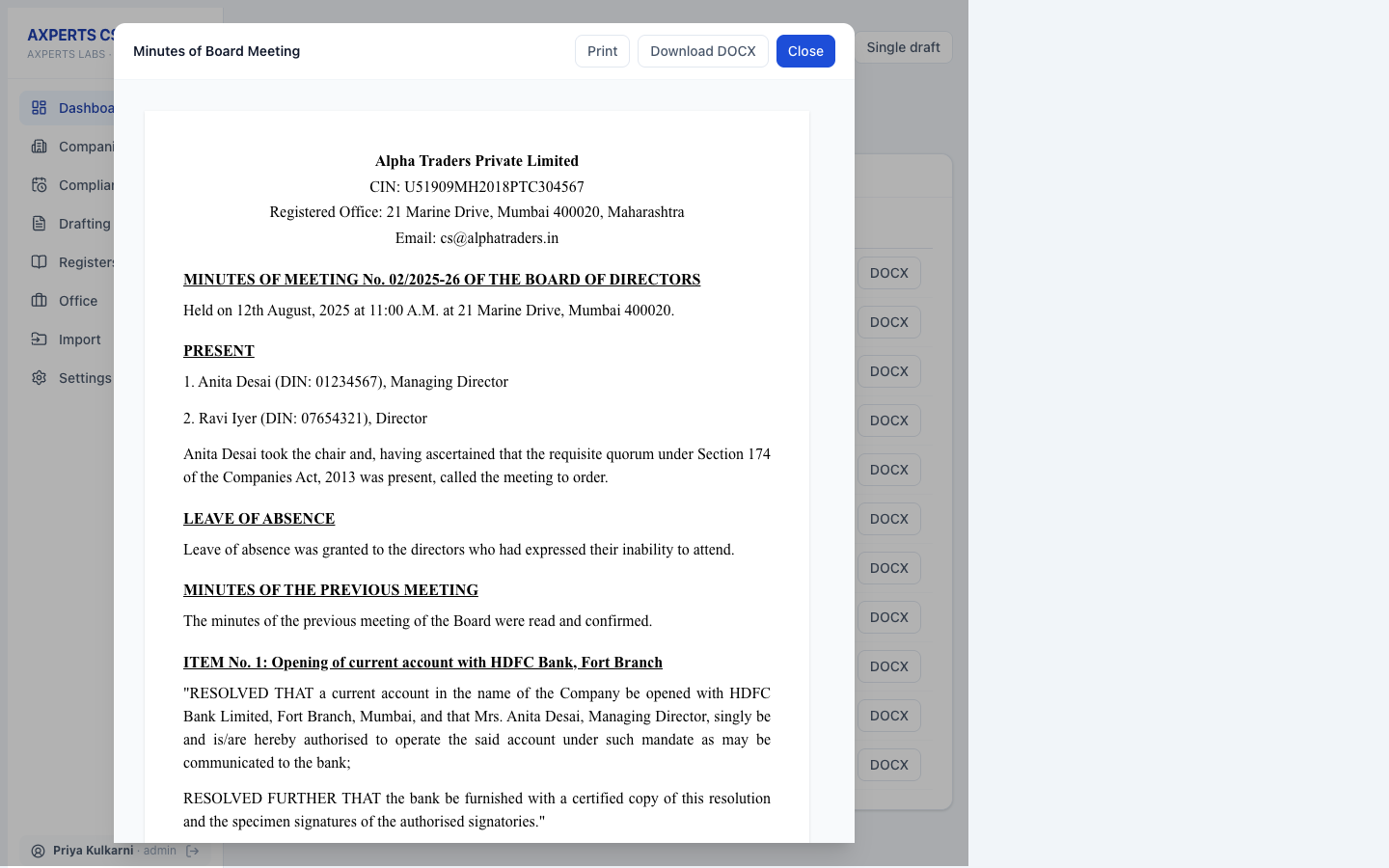Close the Minutes of Board Meeting dialog
The image size is (1389, 868).
pyautogui.click(x=805, y=51)
